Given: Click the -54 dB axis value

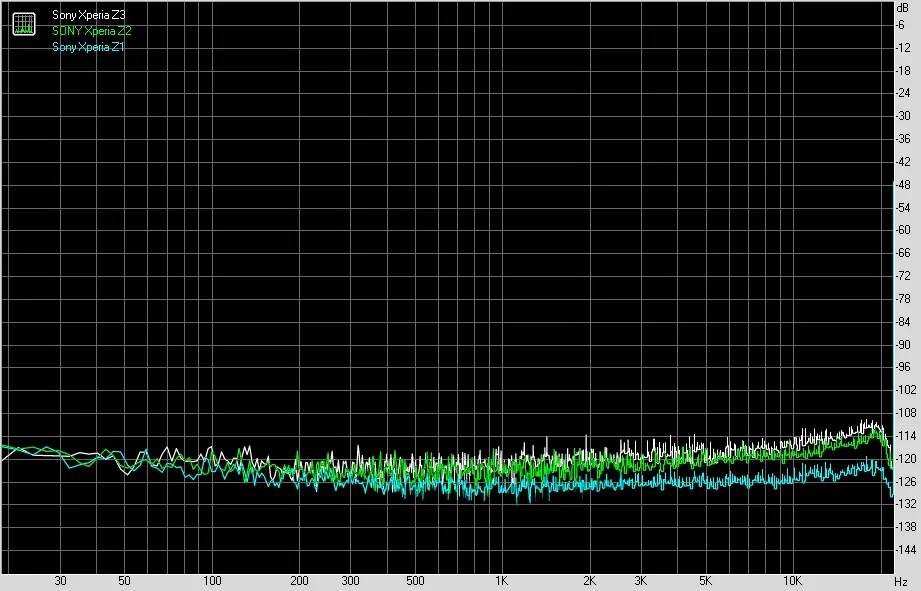Looking at the screenshot, I should point(903,207).
